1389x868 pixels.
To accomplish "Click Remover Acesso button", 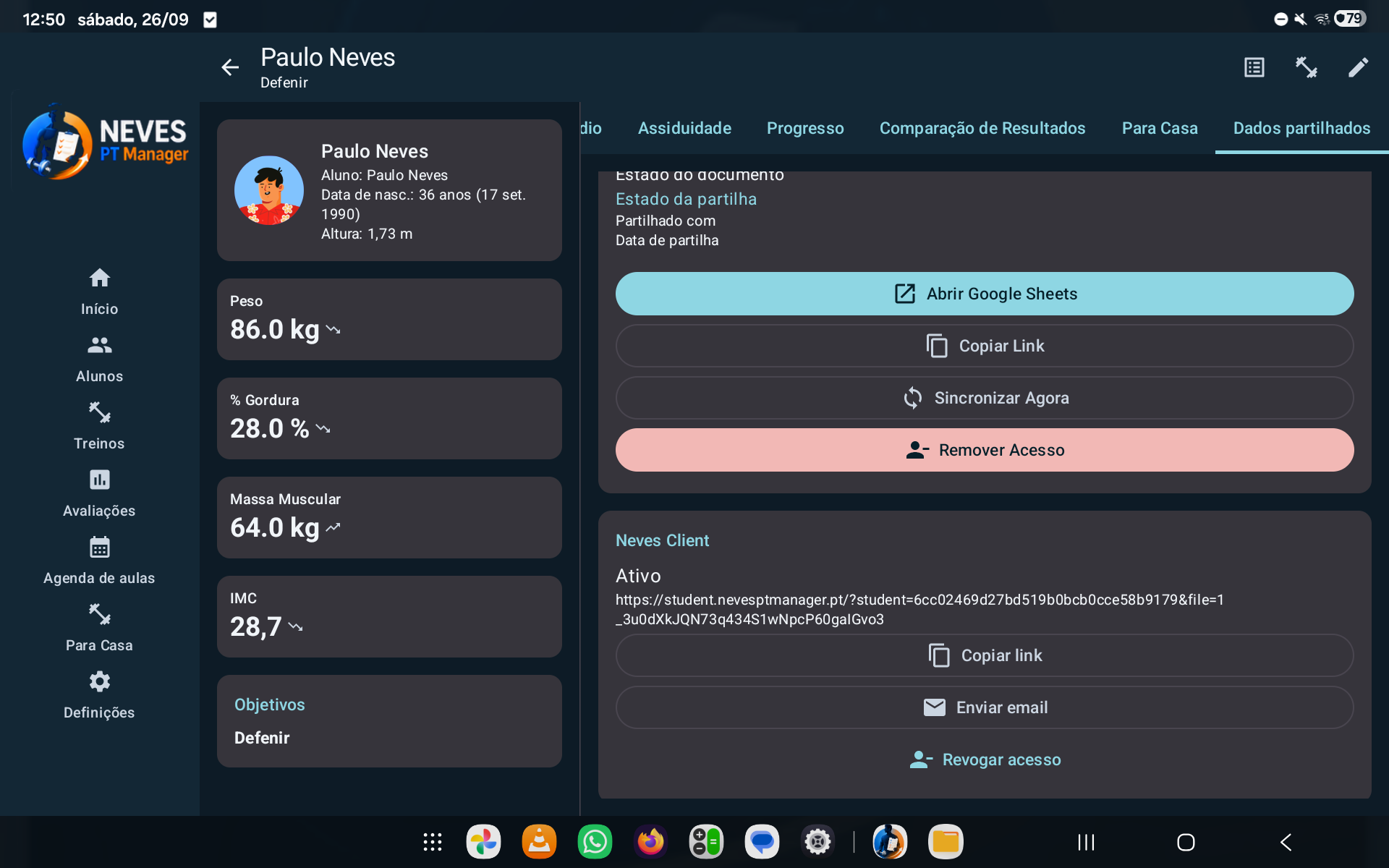I will click(985, 450).
